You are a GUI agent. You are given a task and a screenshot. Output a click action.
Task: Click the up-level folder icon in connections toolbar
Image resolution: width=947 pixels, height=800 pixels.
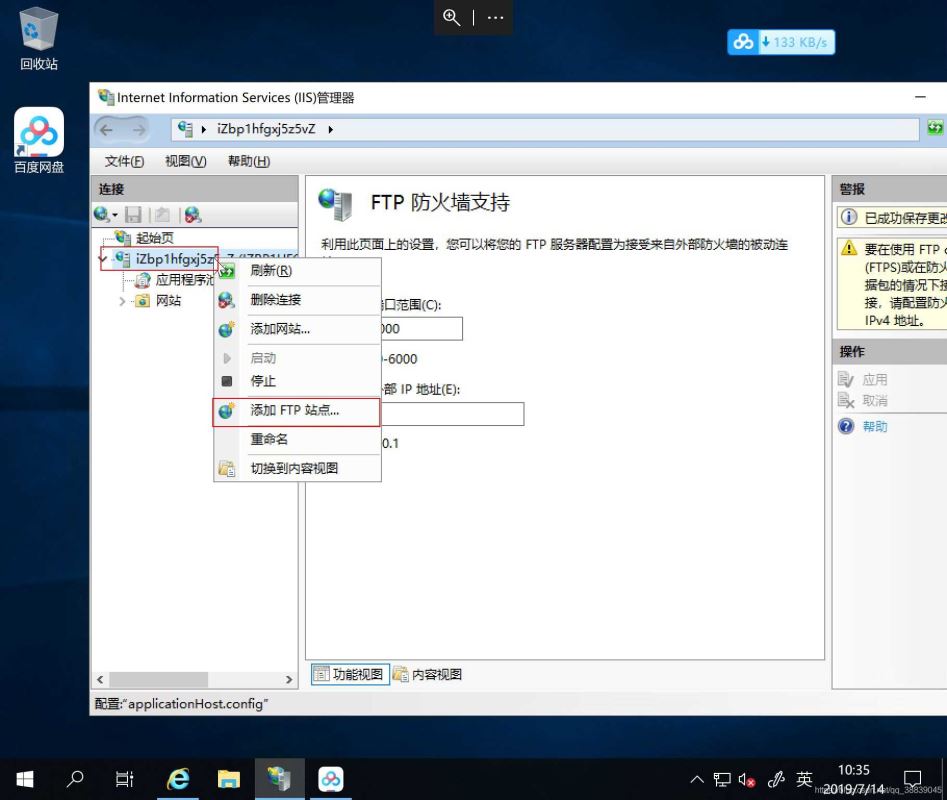(x=161, y=214)
